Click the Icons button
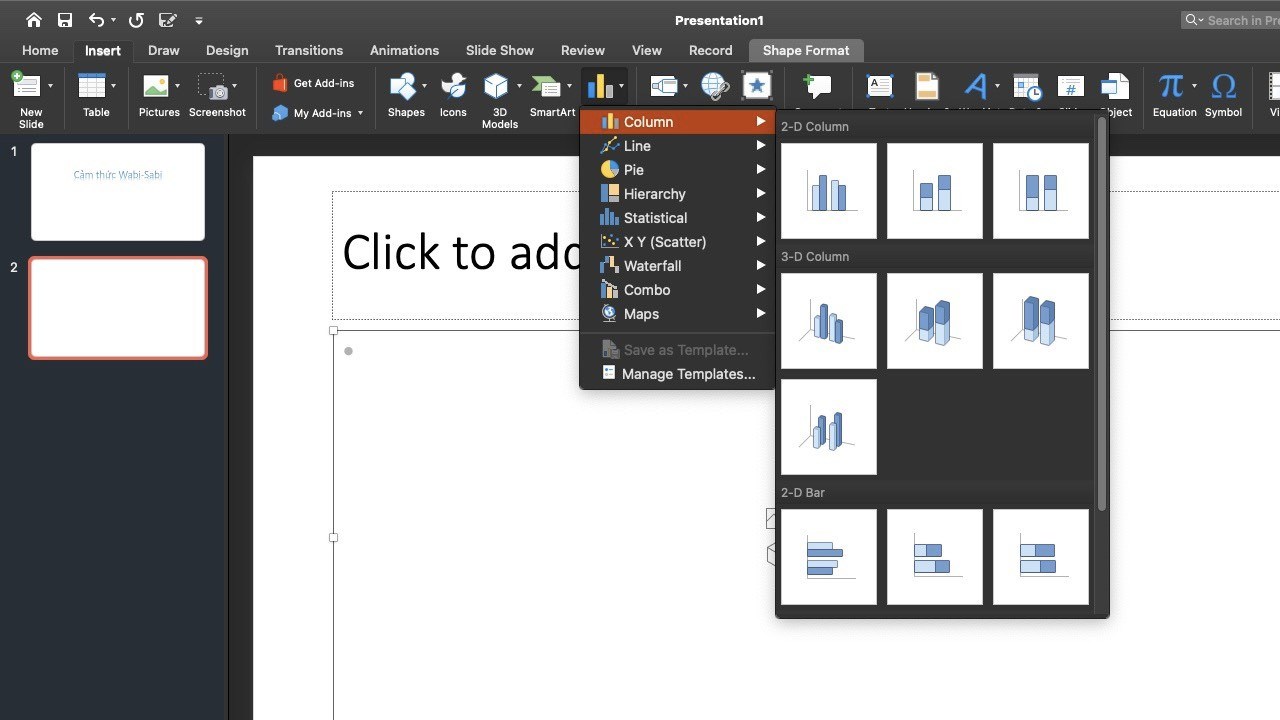This screenshot has width=1280, height=720. (453, 95)
